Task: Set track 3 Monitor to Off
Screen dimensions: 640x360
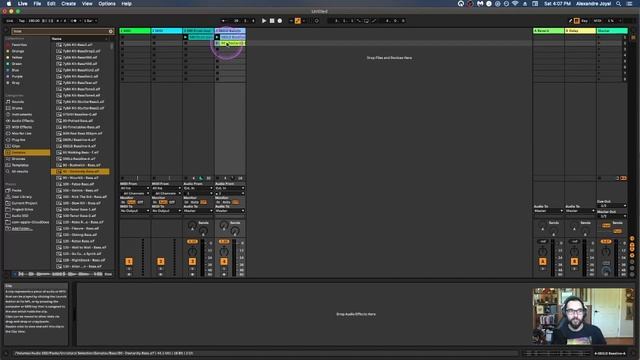Action: 203,202
